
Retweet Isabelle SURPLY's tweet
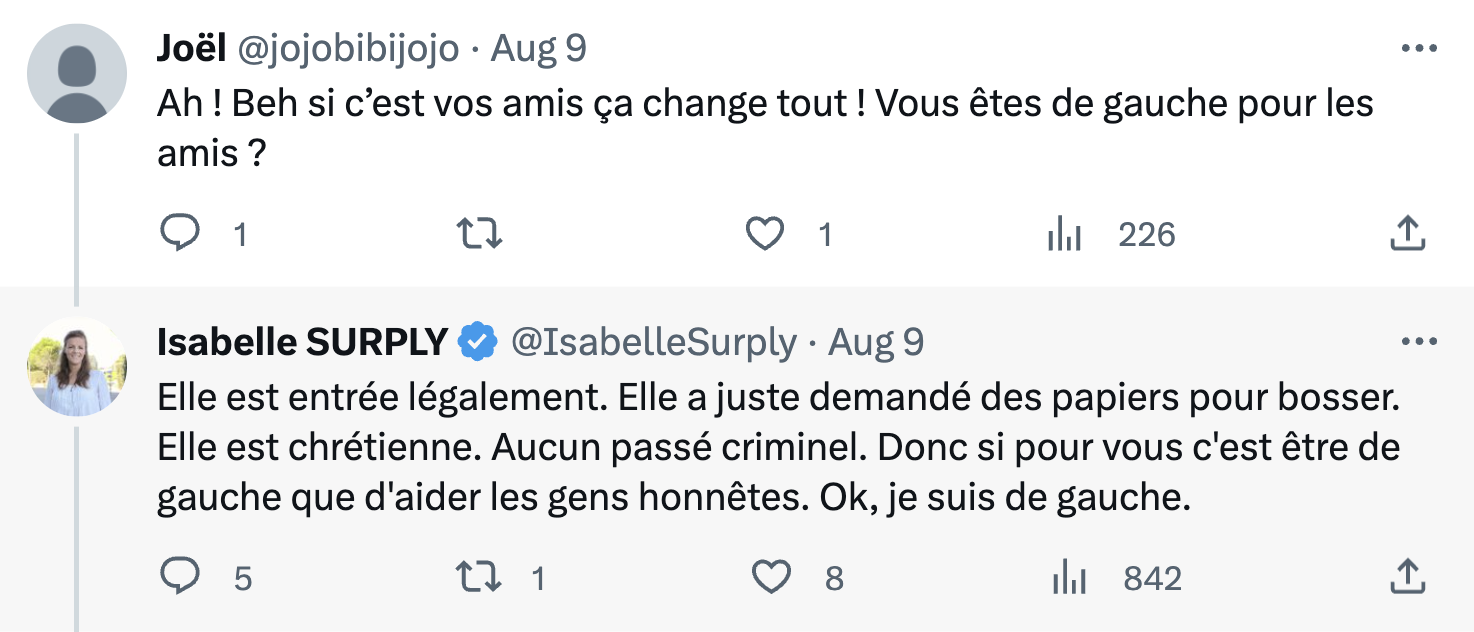(479, 577)
